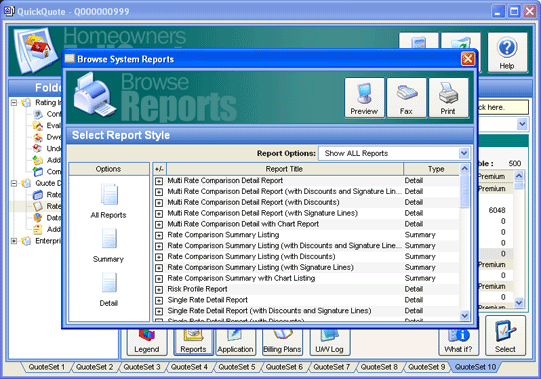Screen dimensions: 541x379
Task: Open report Preview in Browse Reports
Action: coord(364,98)
